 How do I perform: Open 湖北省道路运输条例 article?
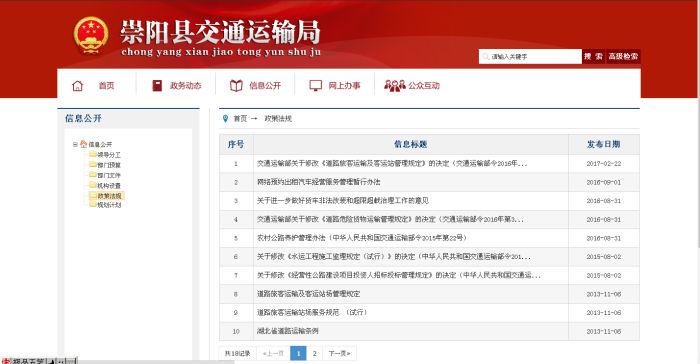point(288,331)
